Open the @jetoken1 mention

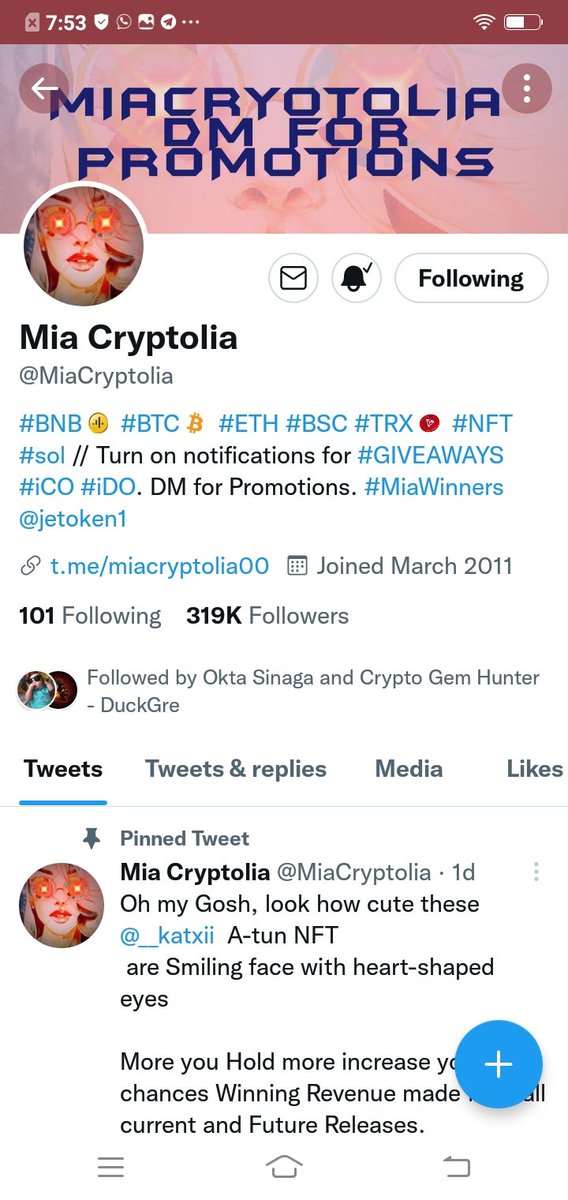point(73,520)
